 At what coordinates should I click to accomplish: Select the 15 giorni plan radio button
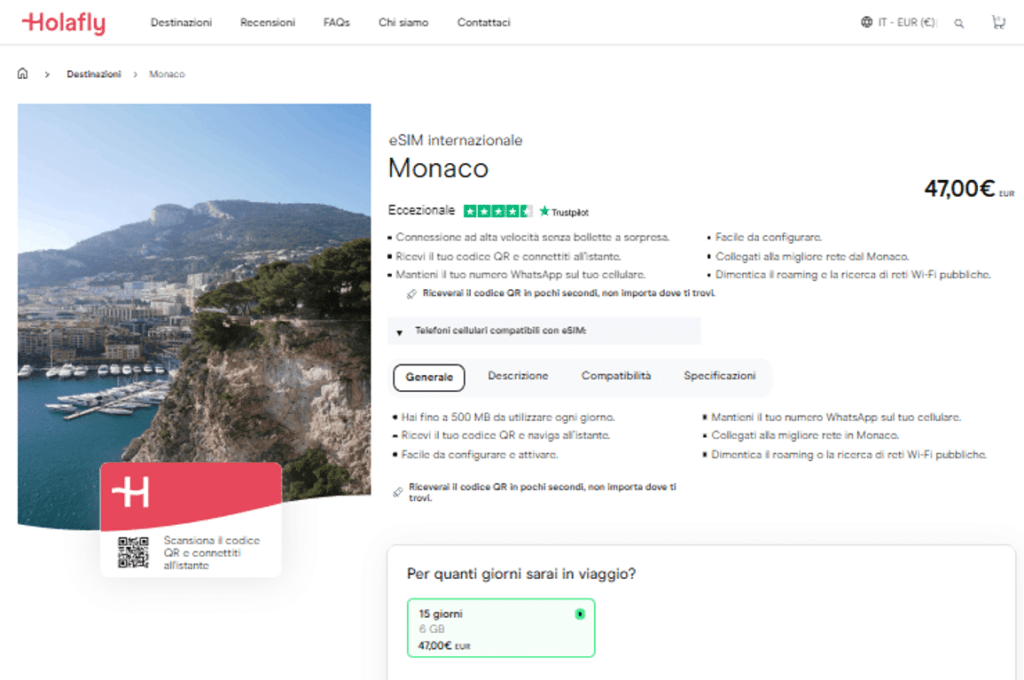point(580,614)
